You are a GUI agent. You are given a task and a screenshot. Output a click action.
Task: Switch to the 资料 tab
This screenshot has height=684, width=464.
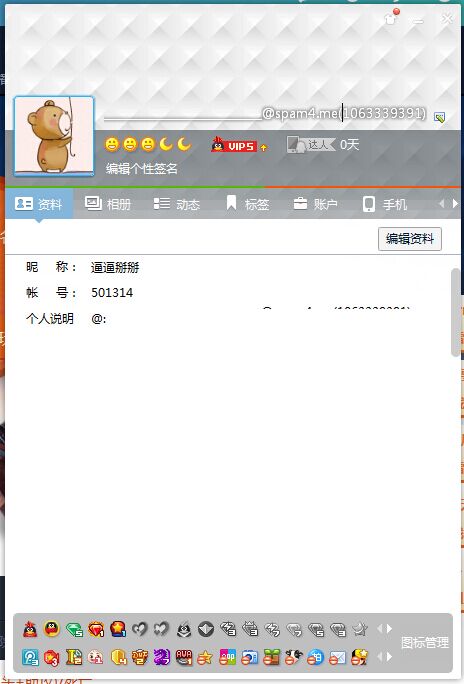tap(39, 204)
